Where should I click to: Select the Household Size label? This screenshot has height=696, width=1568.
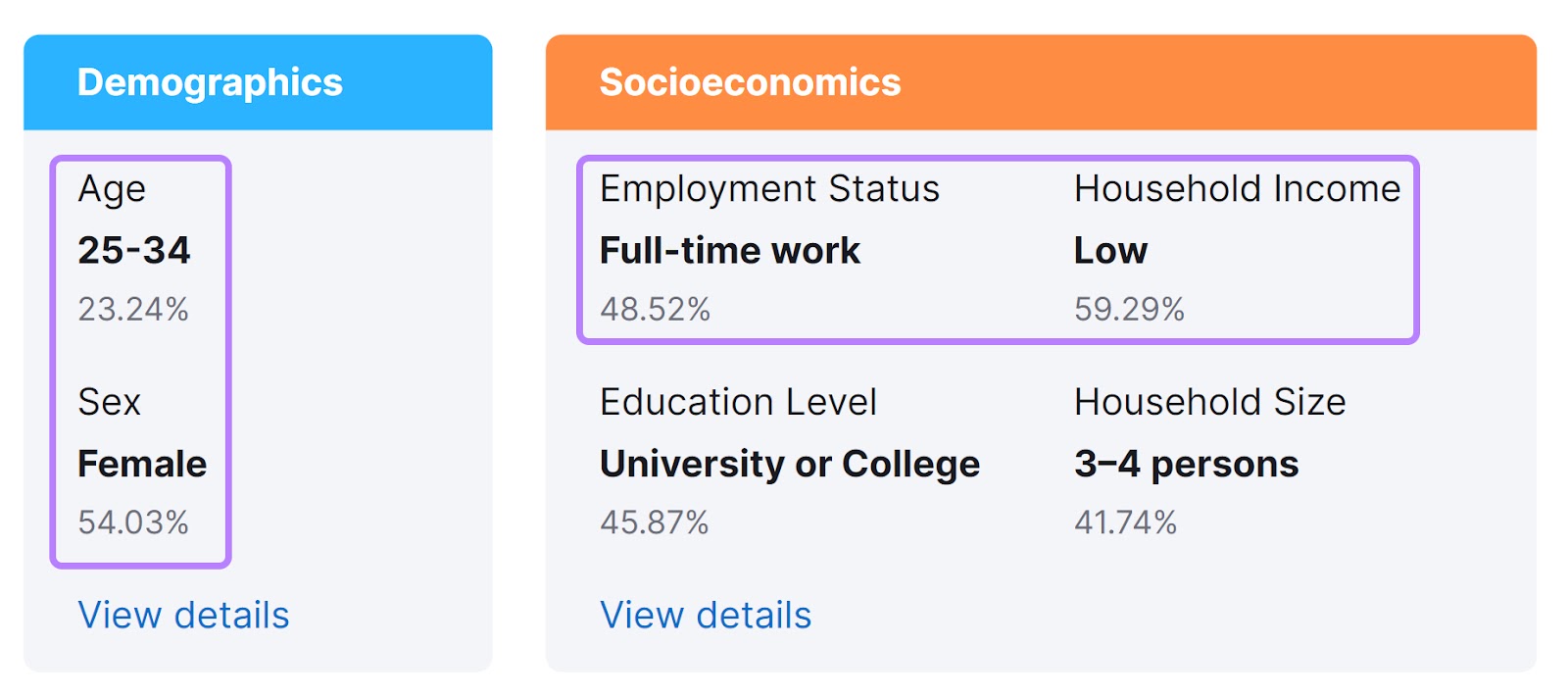click(x=1210, y=402)
